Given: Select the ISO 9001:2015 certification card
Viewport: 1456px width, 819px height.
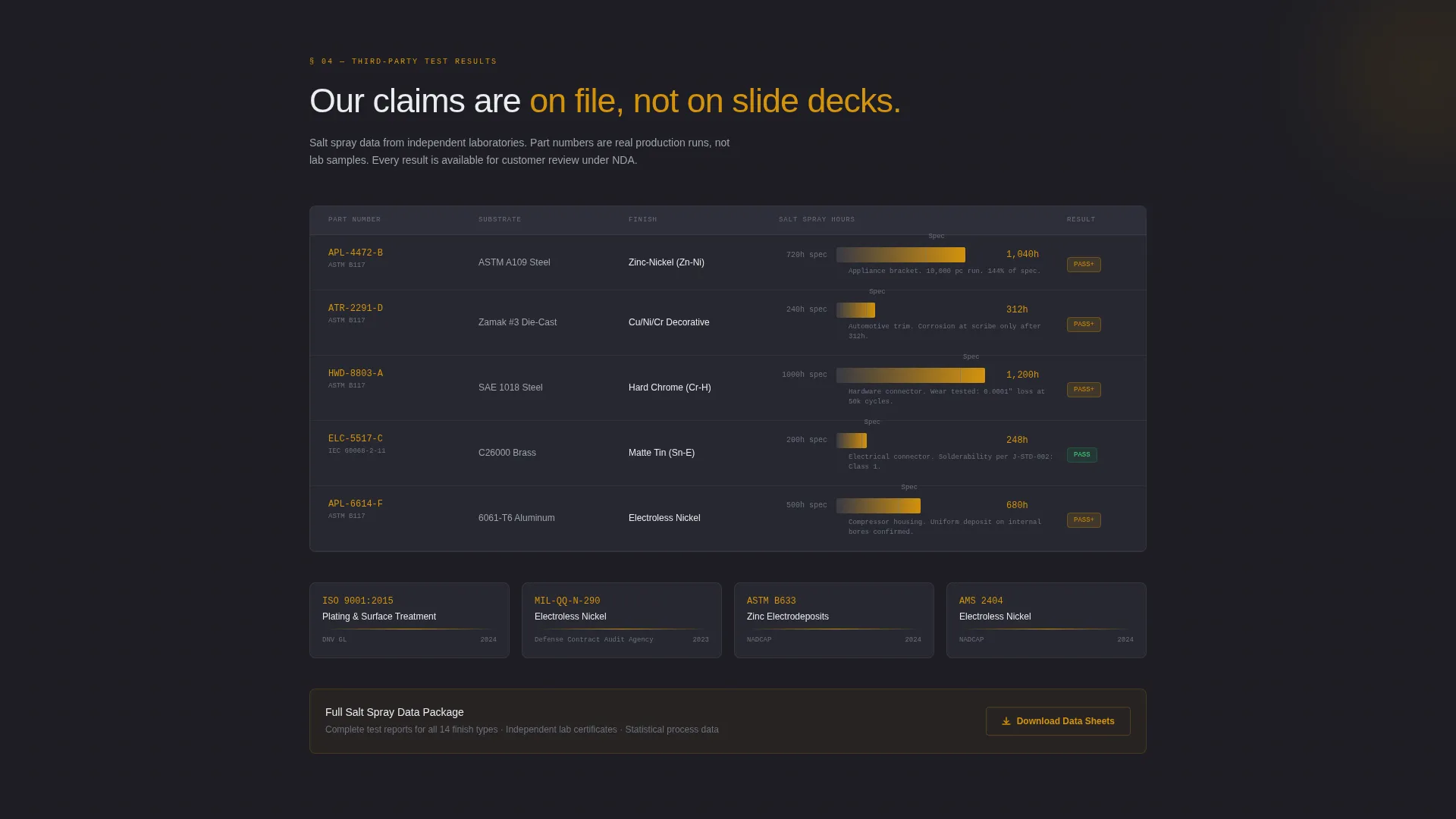Looking at the screenshot, I should (x=409, y=620).
